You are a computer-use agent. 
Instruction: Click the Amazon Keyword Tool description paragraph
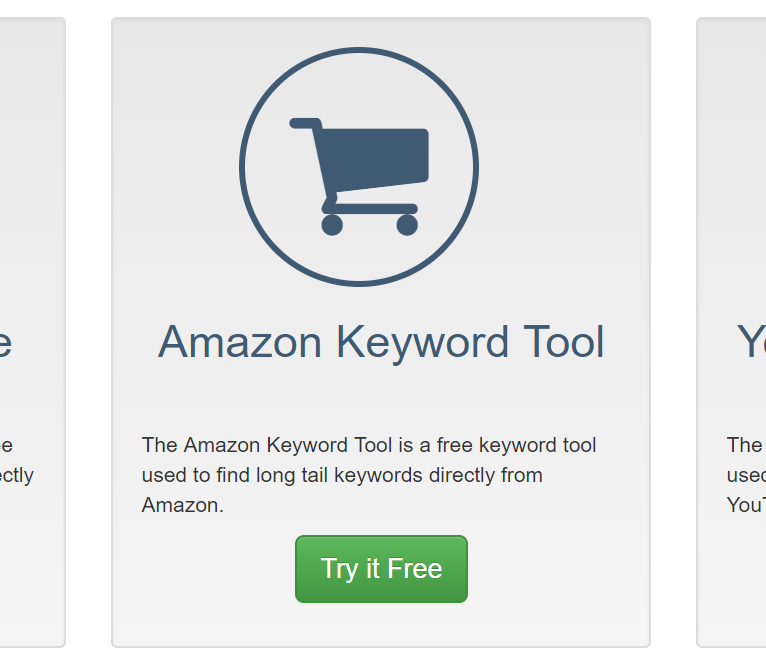coord(370,475)
